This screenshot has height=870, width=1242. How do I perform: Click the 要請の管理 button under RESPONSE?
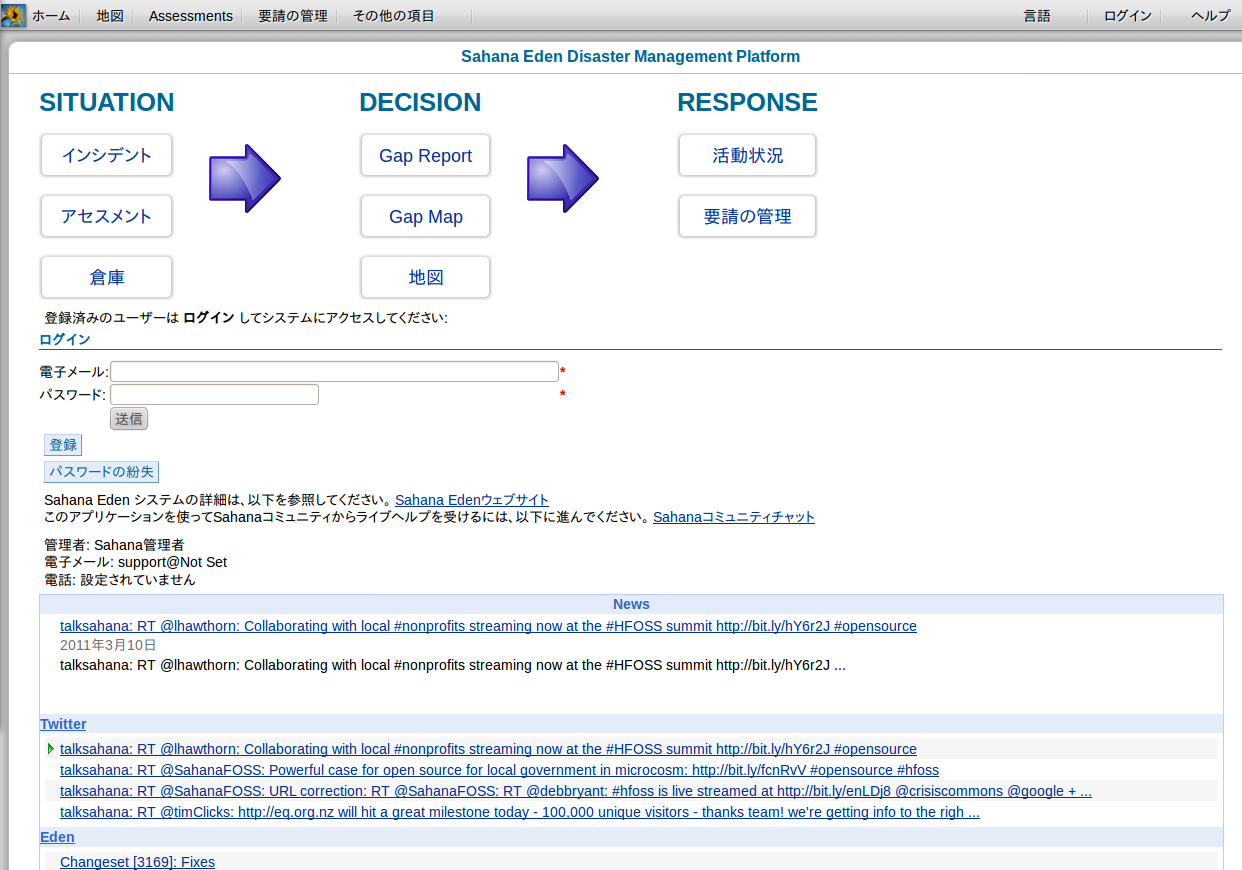pos(747,216)
